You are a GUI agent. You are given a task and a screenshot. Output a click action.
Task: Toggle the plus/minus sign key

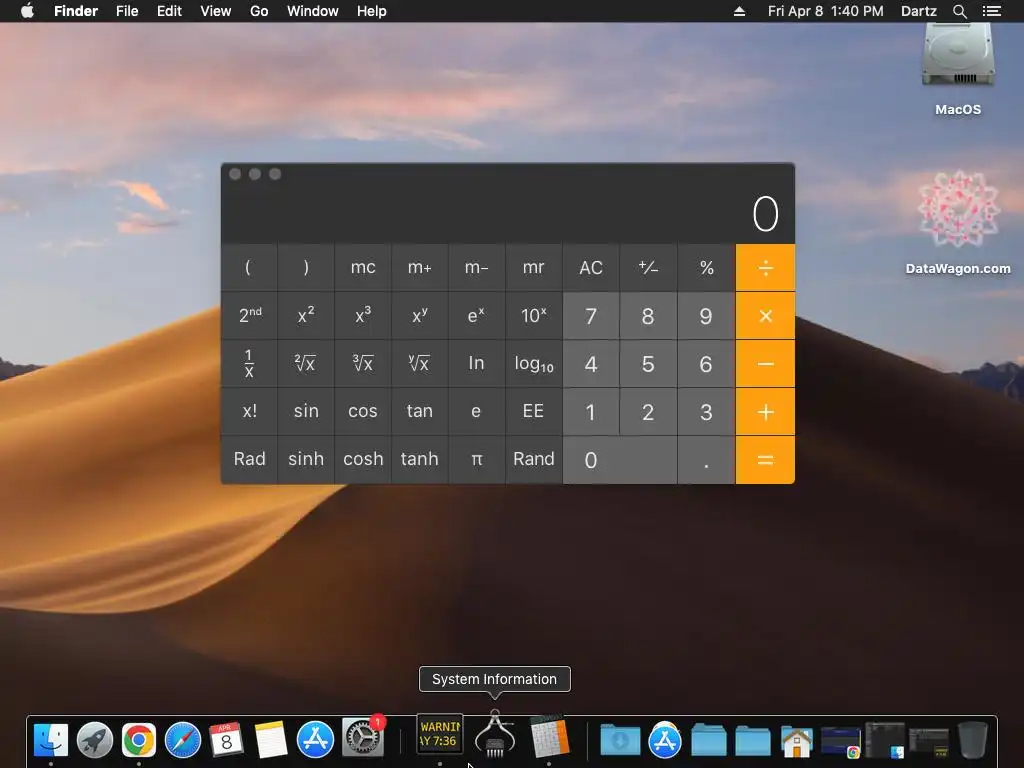tap(648, 268)
